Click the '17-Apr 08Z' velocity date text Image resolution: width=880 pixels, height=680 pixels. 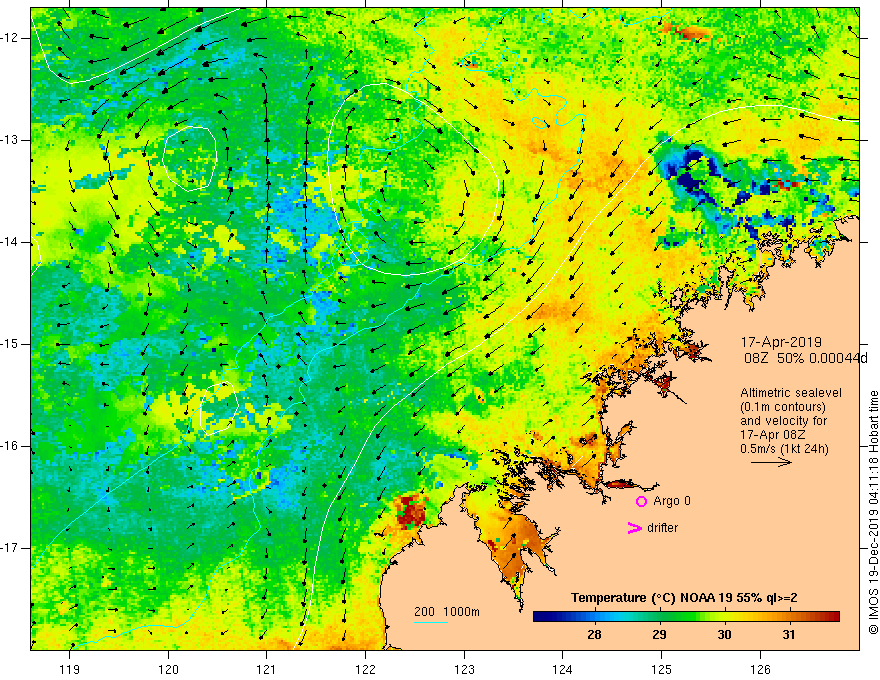pyautogui.click(x=773, y=435)
